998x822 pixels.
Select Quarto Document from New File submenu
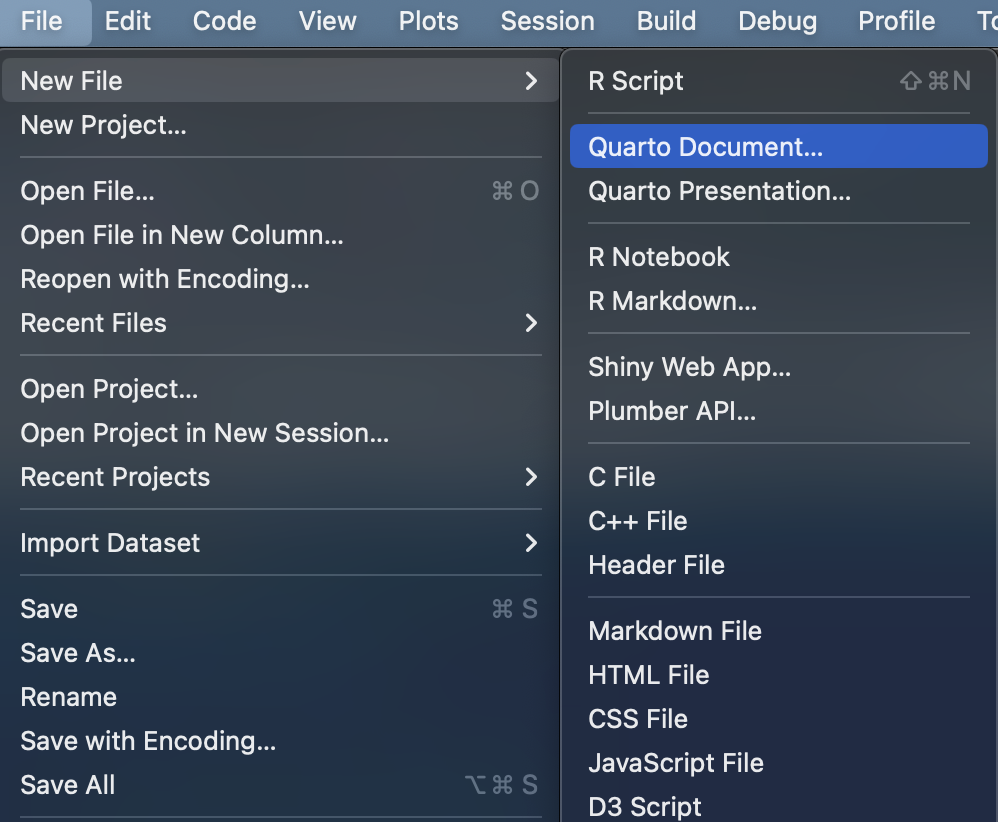(x=705, y=147)
